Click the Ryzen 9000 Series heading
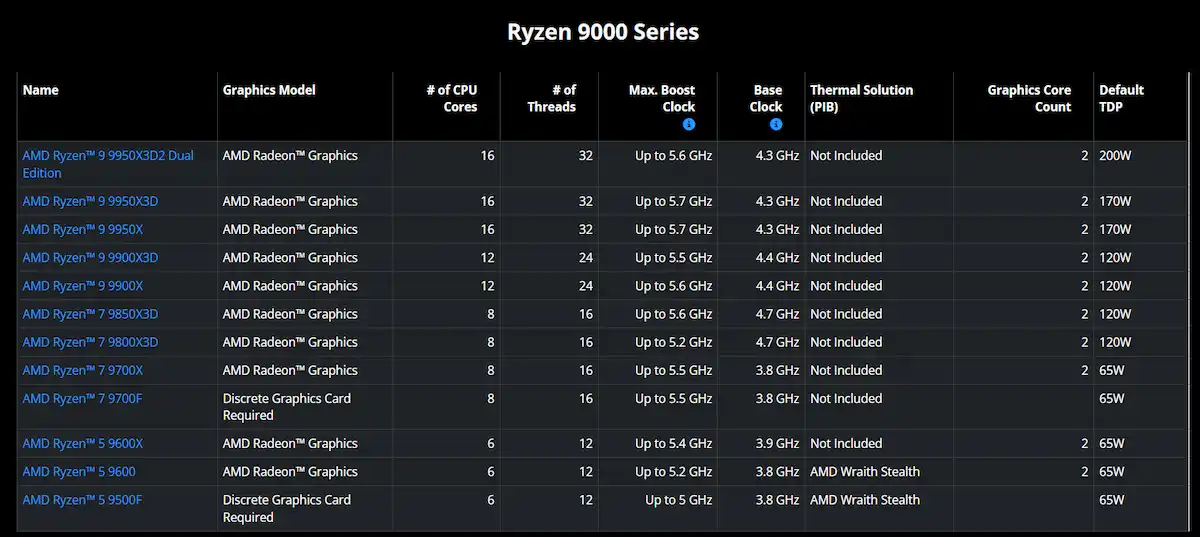The width and height of the screenshot is (1200, 537). [x=603, y=32]
